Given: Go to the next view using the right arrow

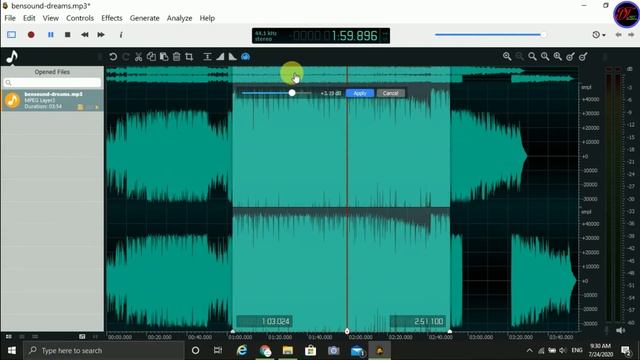Looking at the screenshot, I should [x=631, y=35].
